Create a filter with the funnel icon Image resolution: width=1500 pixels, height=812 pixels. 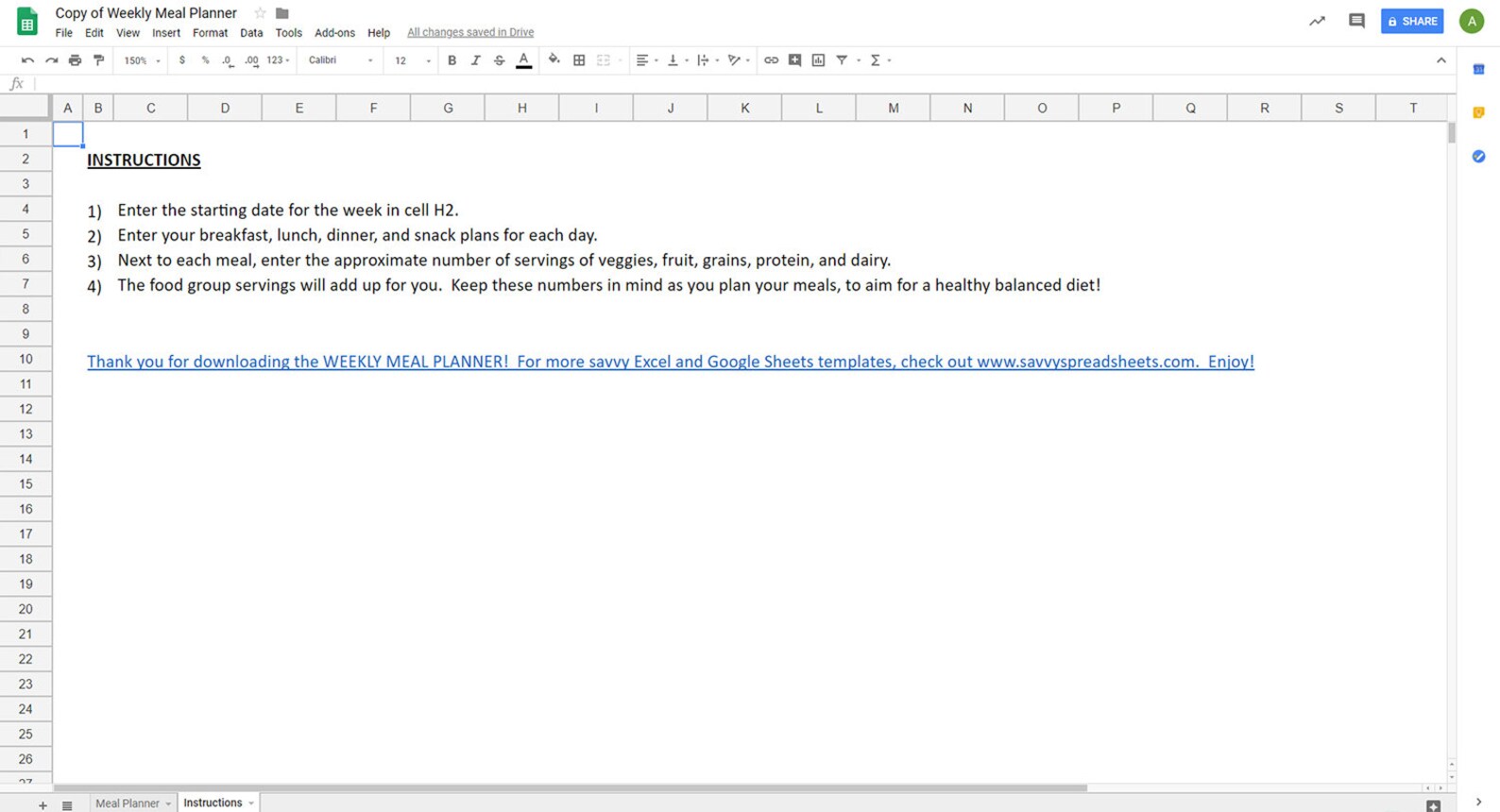[842, 60]
